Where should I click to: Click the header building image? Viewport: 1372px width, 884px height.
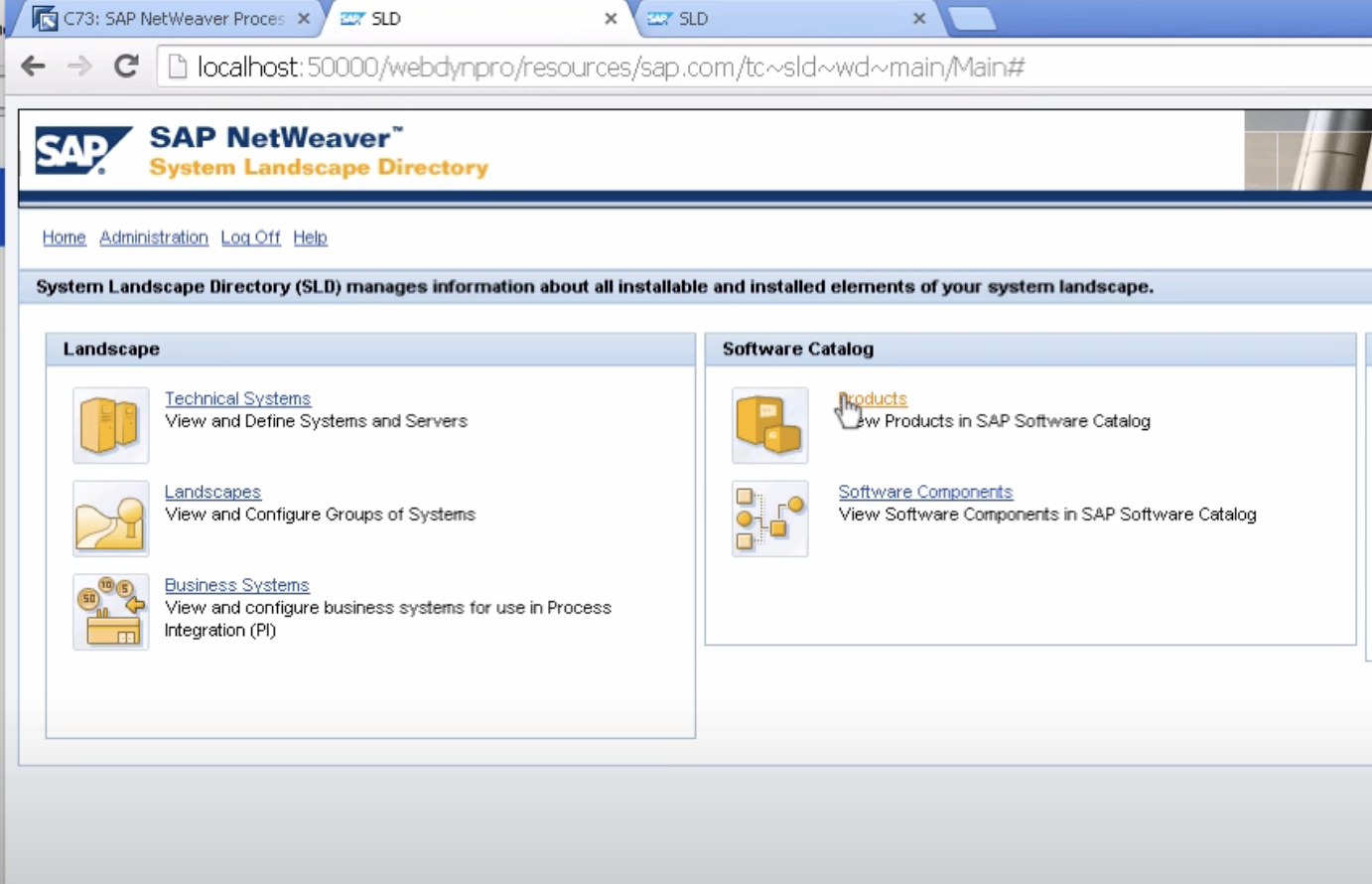(x=1307, y=150)
